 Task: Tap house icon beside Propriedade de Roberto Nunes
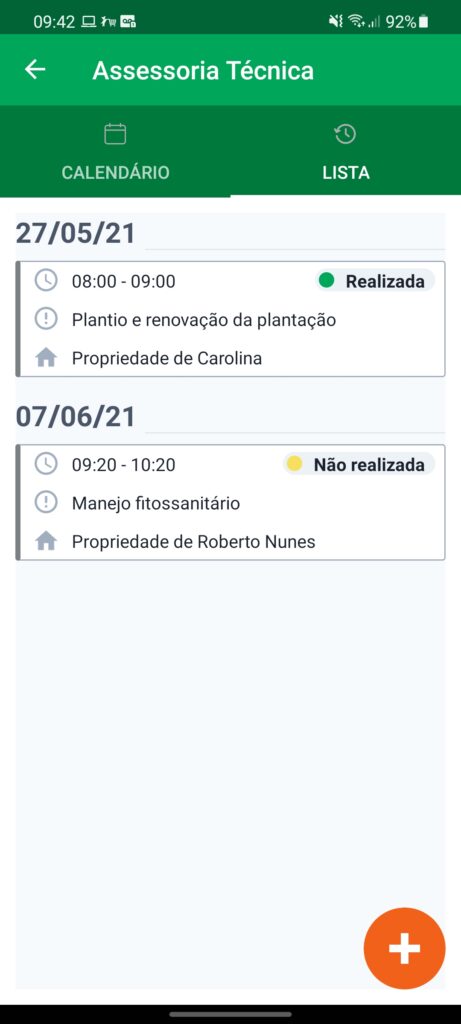[x=46, y=541]
